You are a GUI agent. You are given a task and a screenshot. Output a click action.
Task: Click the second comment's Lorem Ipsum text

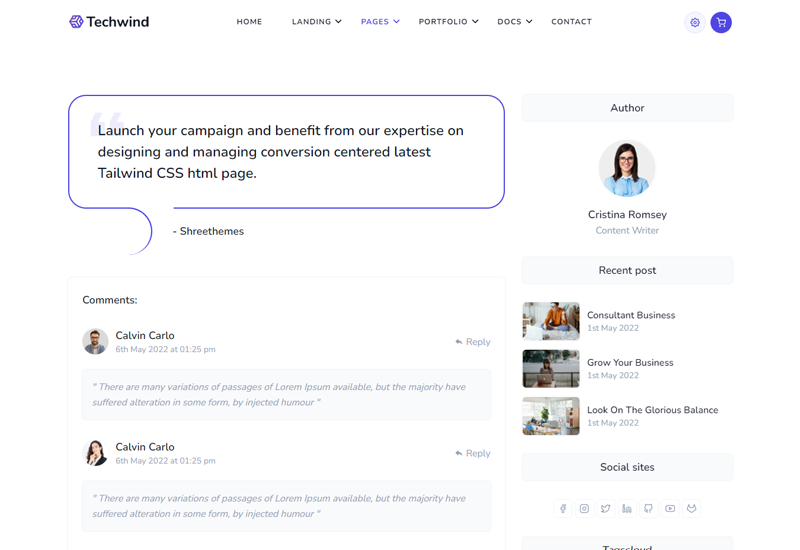click(x=279, y=506)
